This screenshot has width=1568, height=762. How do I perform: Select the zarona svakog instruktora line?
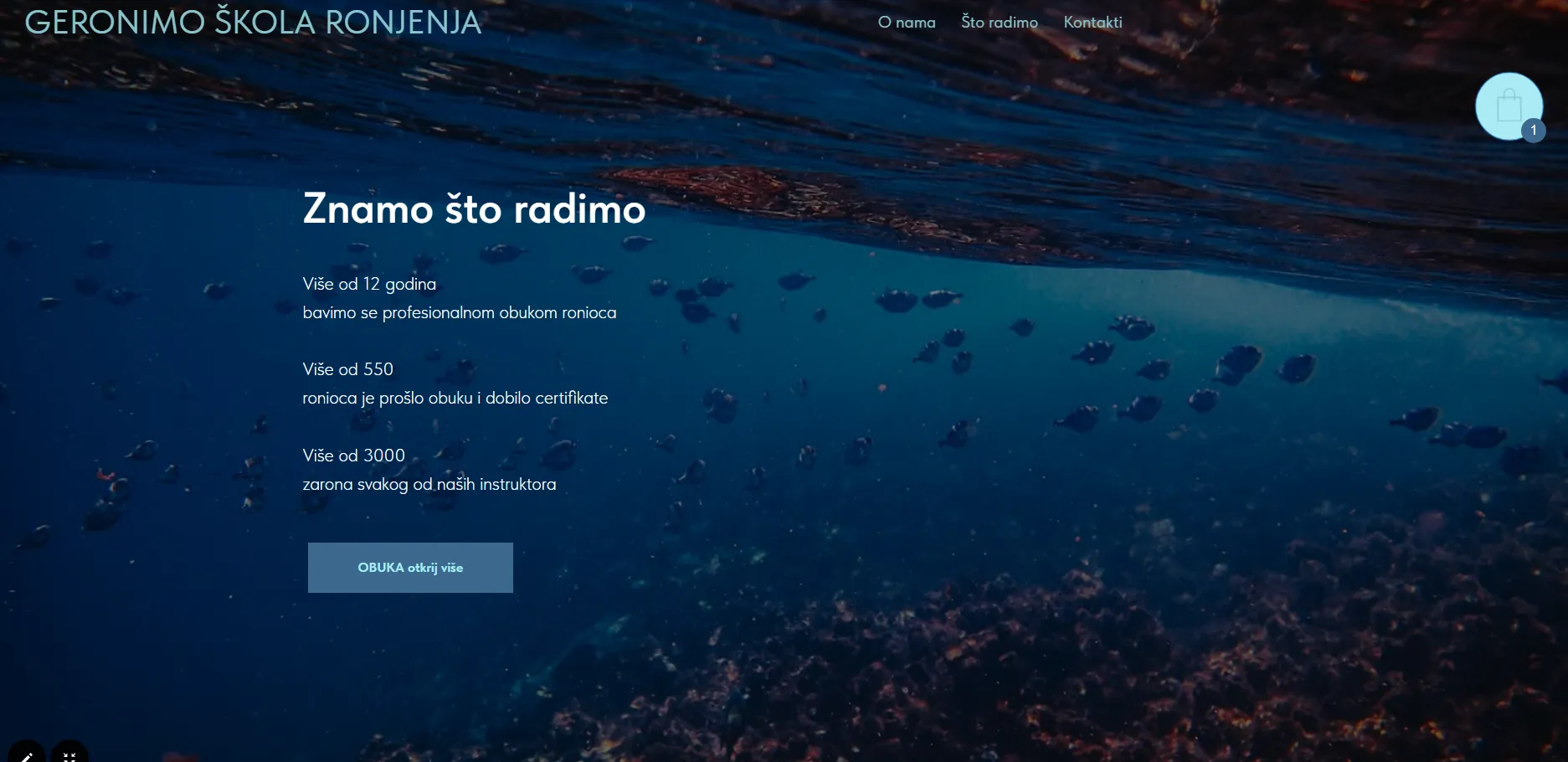(429, 485)
